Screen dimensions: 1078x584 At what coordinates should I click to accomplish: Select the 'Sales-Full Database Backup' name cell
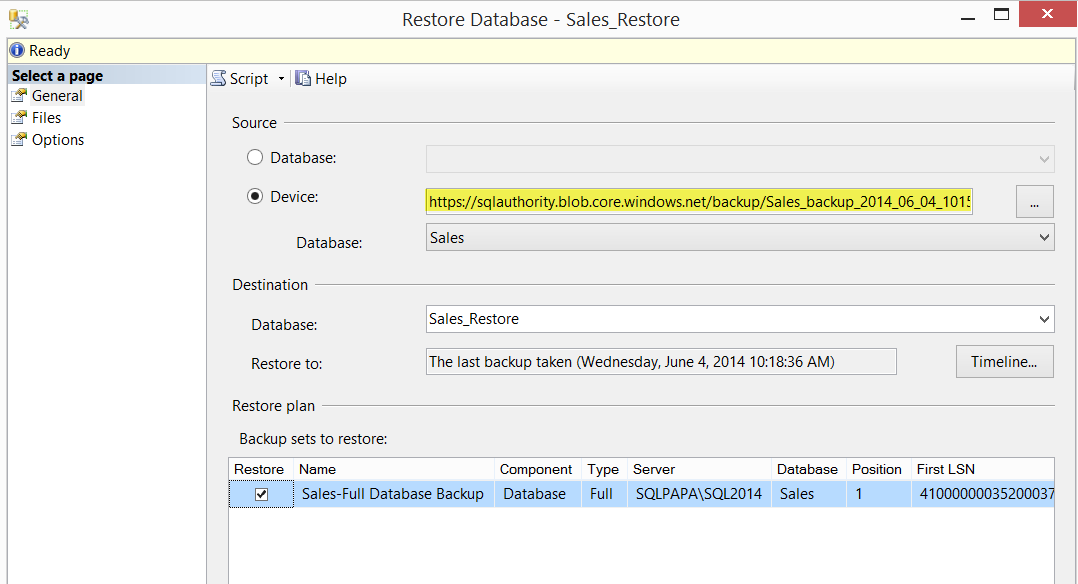tap(394, 494)
